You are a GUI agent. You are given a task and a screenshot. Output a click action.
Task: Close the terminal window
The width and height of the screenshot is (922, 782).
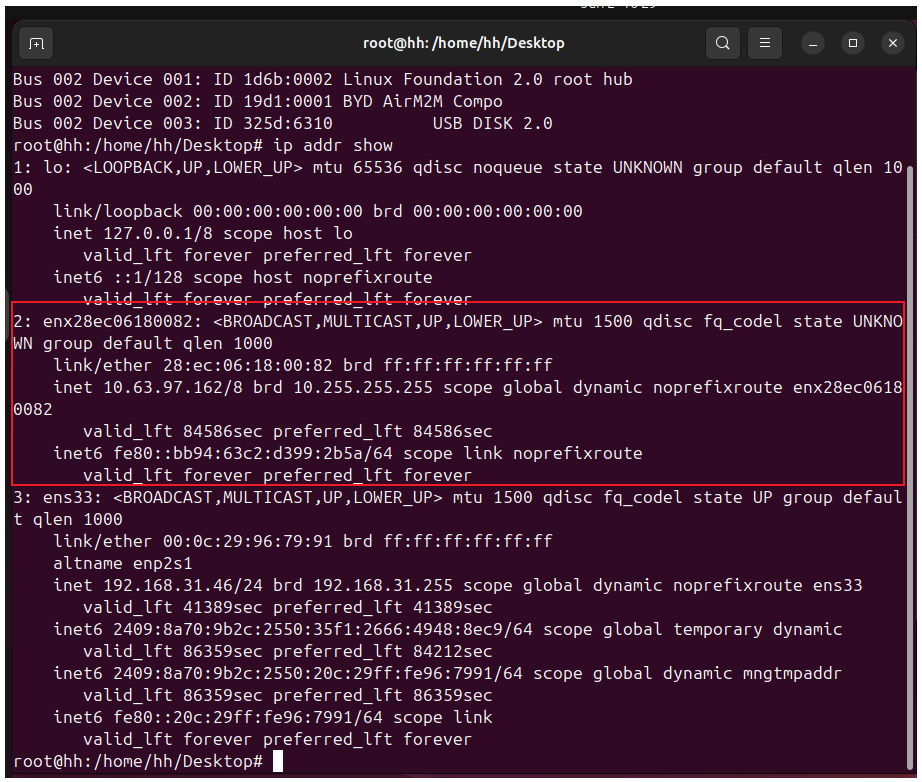pos(893,44)
